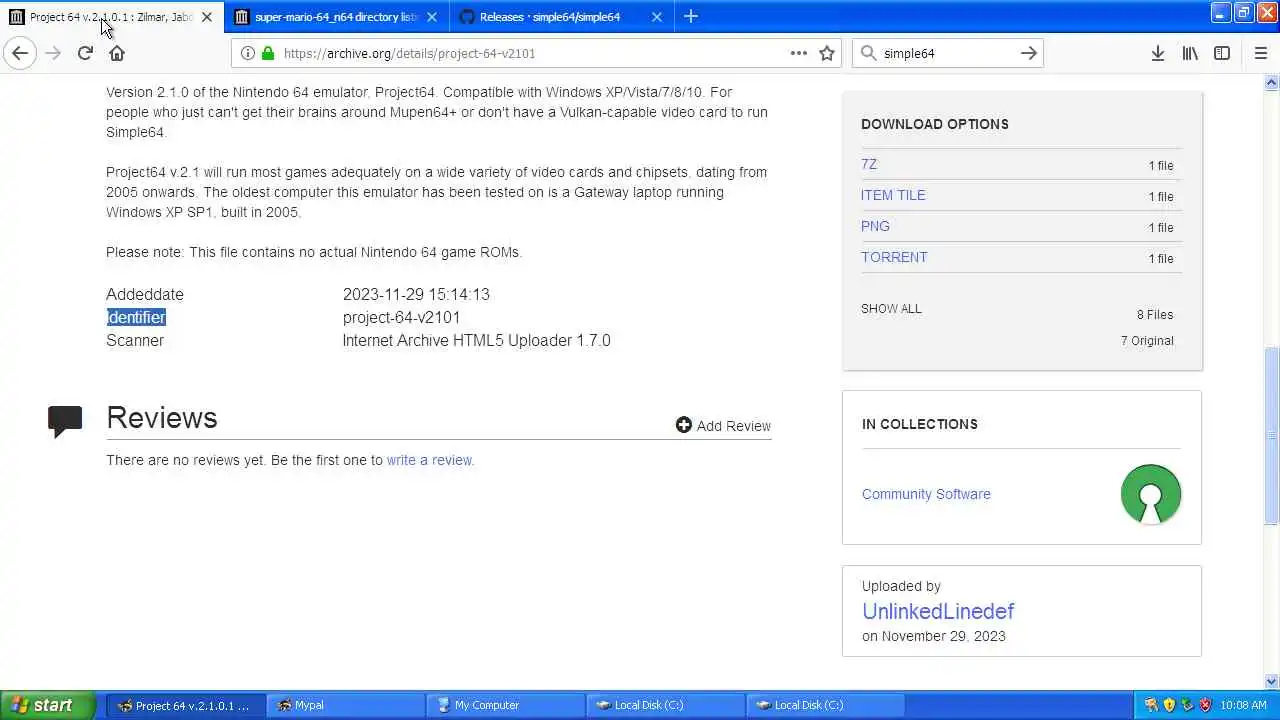Click the reviews speech bubble icon
Screen dimensions: 1280x720
65,421
